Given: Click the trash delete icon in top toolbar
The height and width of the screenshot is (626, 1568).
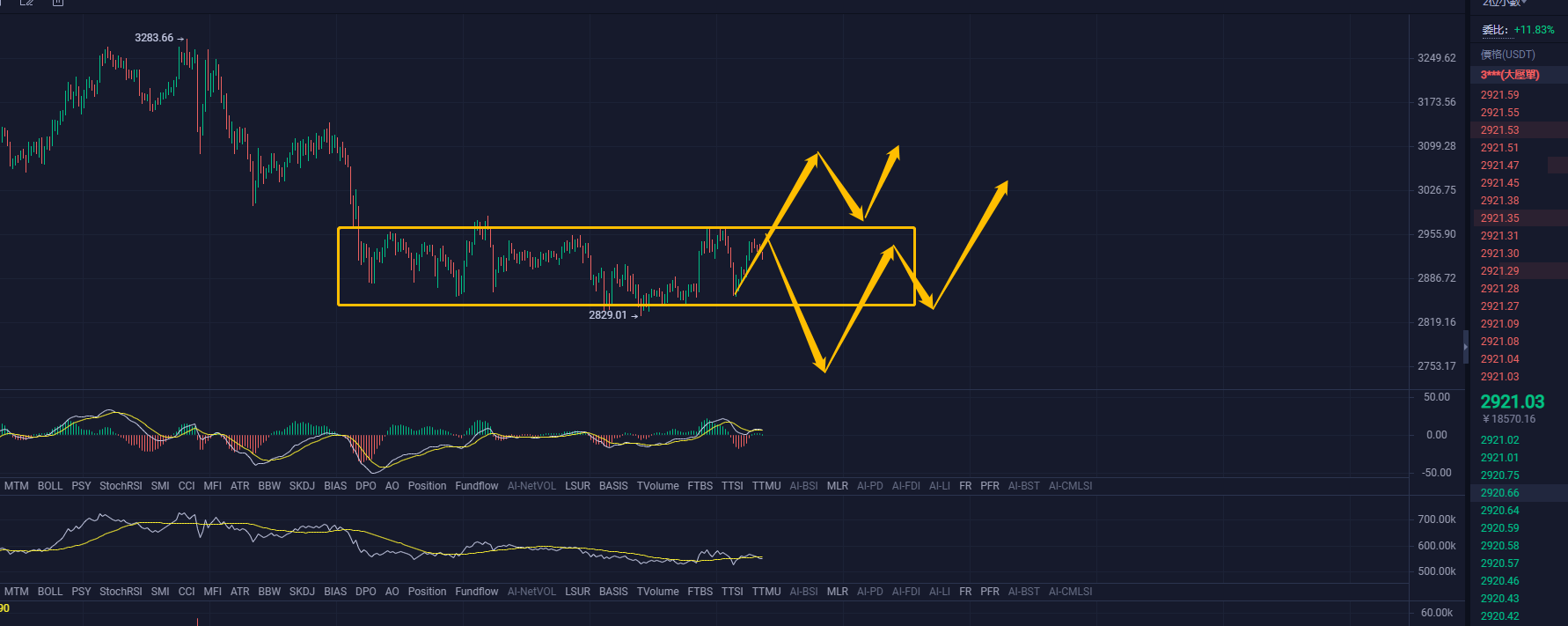Looking at the screenshot, I should [58, 3].
